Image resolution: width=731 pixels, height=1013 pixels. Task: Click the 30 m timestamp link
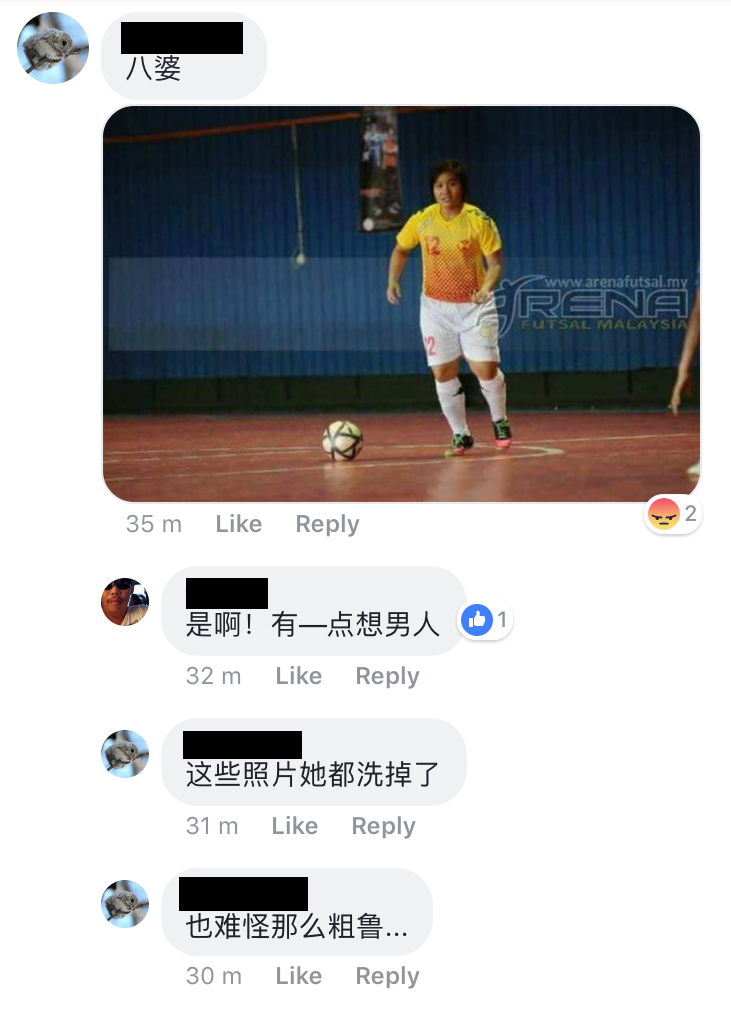[x=213, y=976]
